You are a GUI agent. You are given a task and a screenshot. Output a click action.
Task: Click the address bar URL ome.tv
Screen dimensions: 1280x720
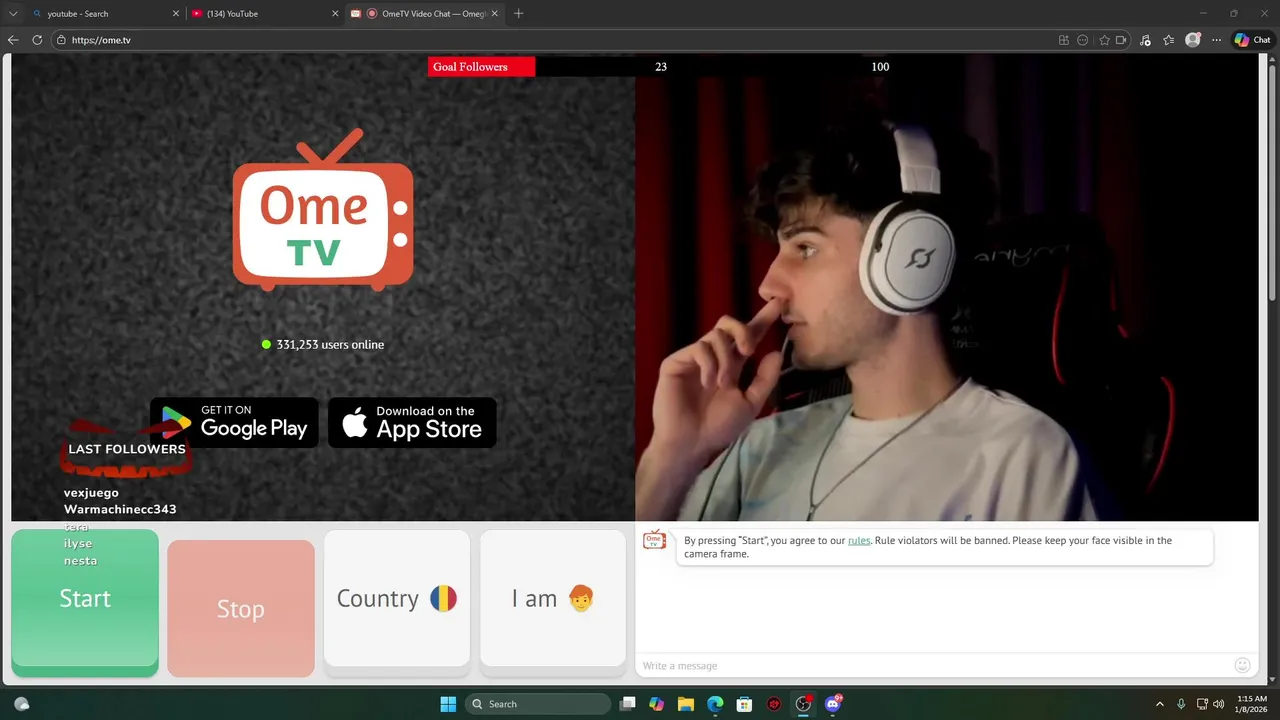(x=101, y=40)
